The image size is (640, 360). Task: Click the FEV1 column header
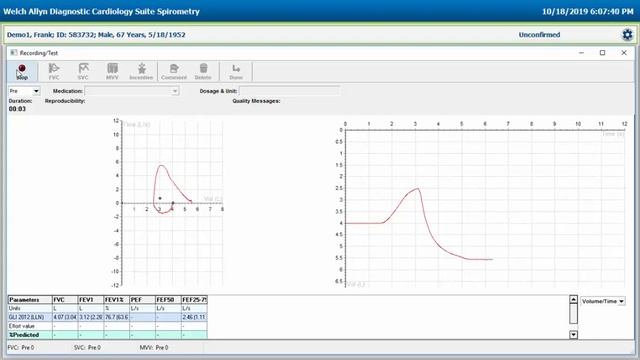coord(91,300)
